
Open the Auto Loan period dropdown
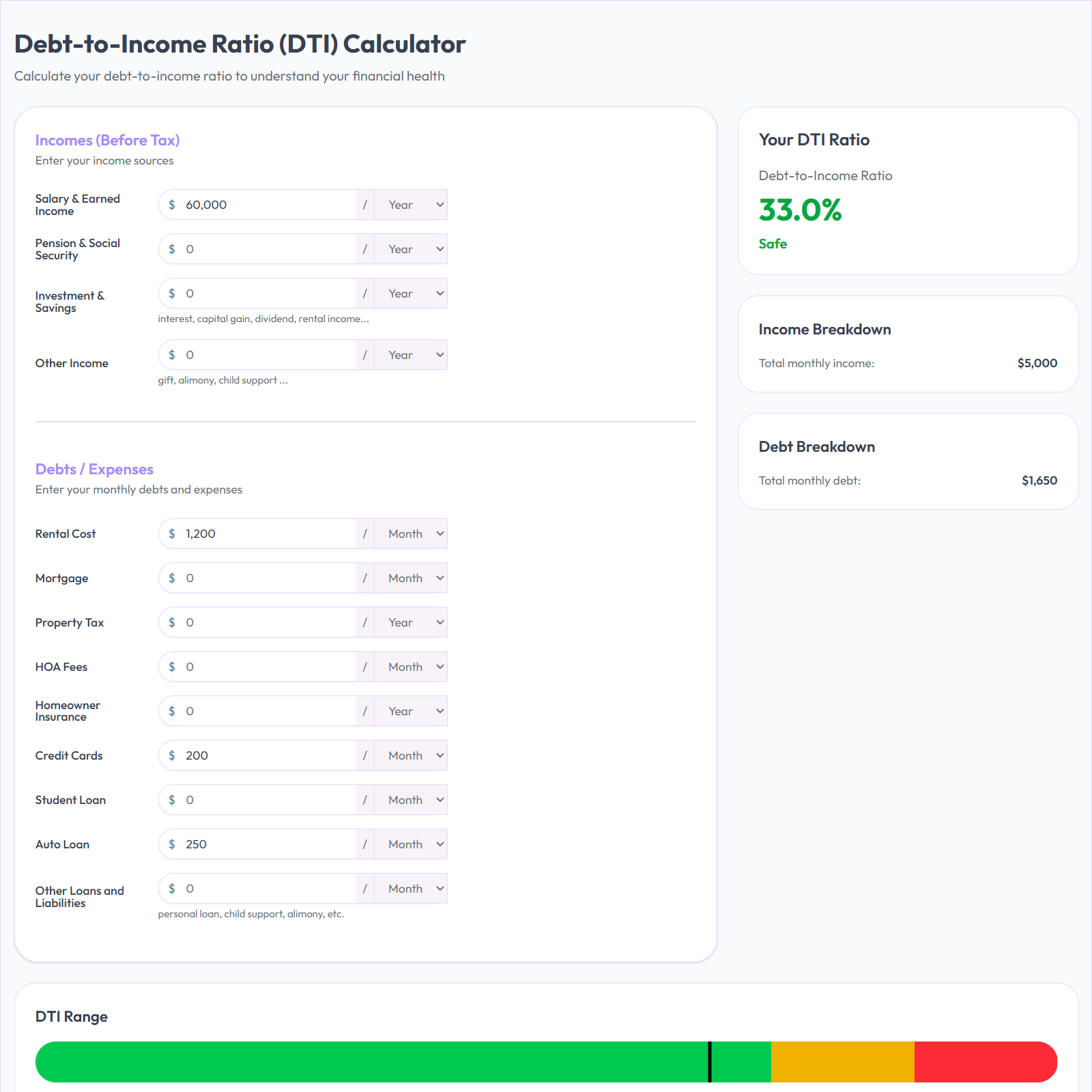[x=410, y=844]
